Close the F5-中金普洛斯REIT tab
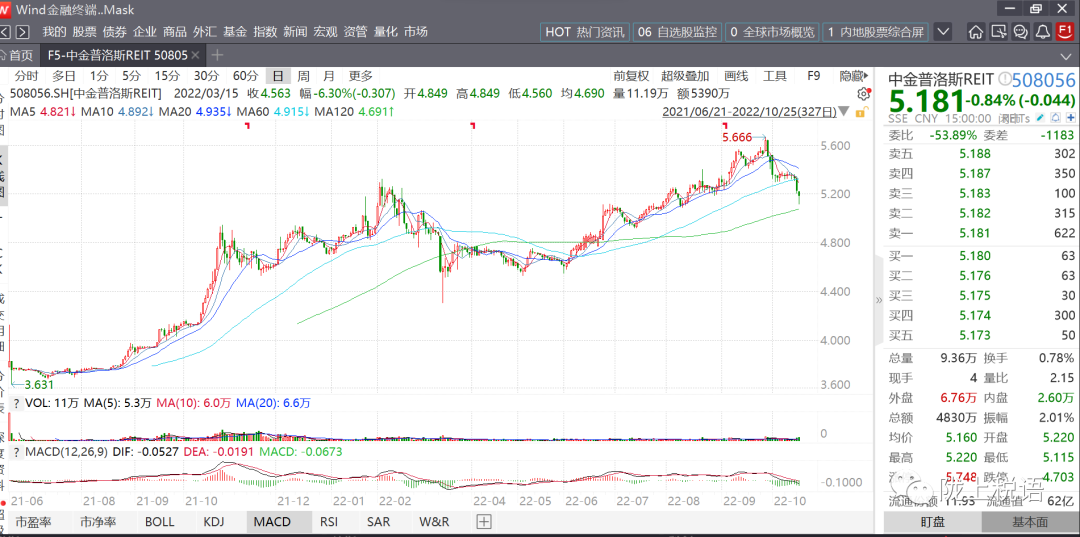 196,55
